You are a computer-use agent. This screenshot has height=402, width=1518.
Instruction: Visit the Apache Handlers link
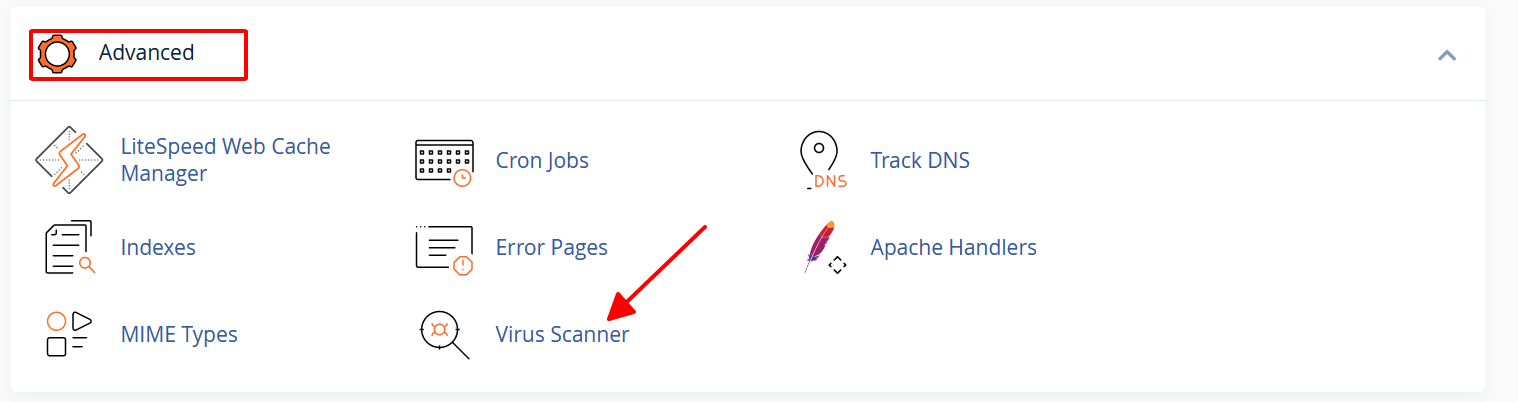click(x=954, y=247)
